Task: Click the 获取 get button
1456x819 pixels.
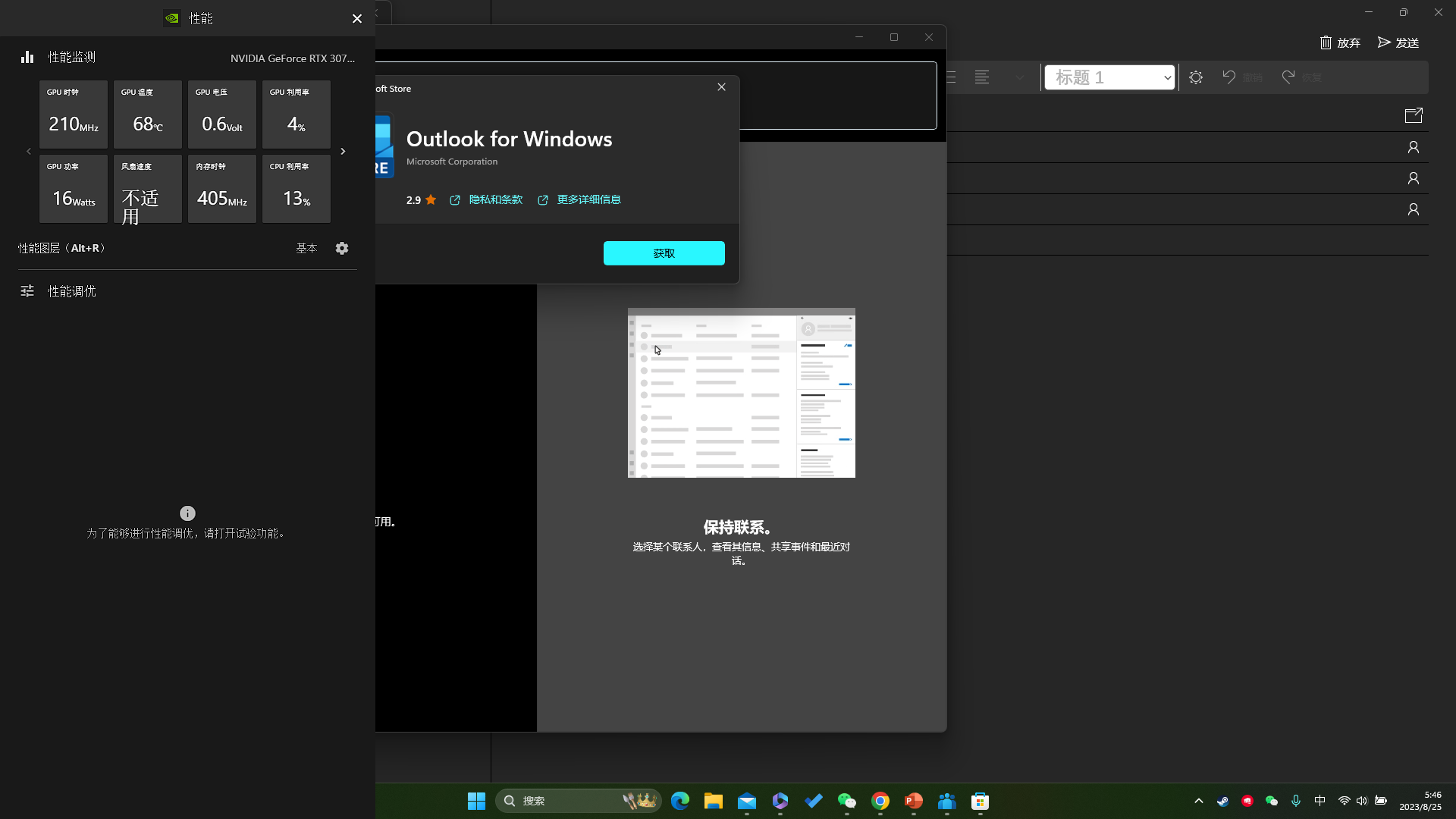Action: point(664,253)
